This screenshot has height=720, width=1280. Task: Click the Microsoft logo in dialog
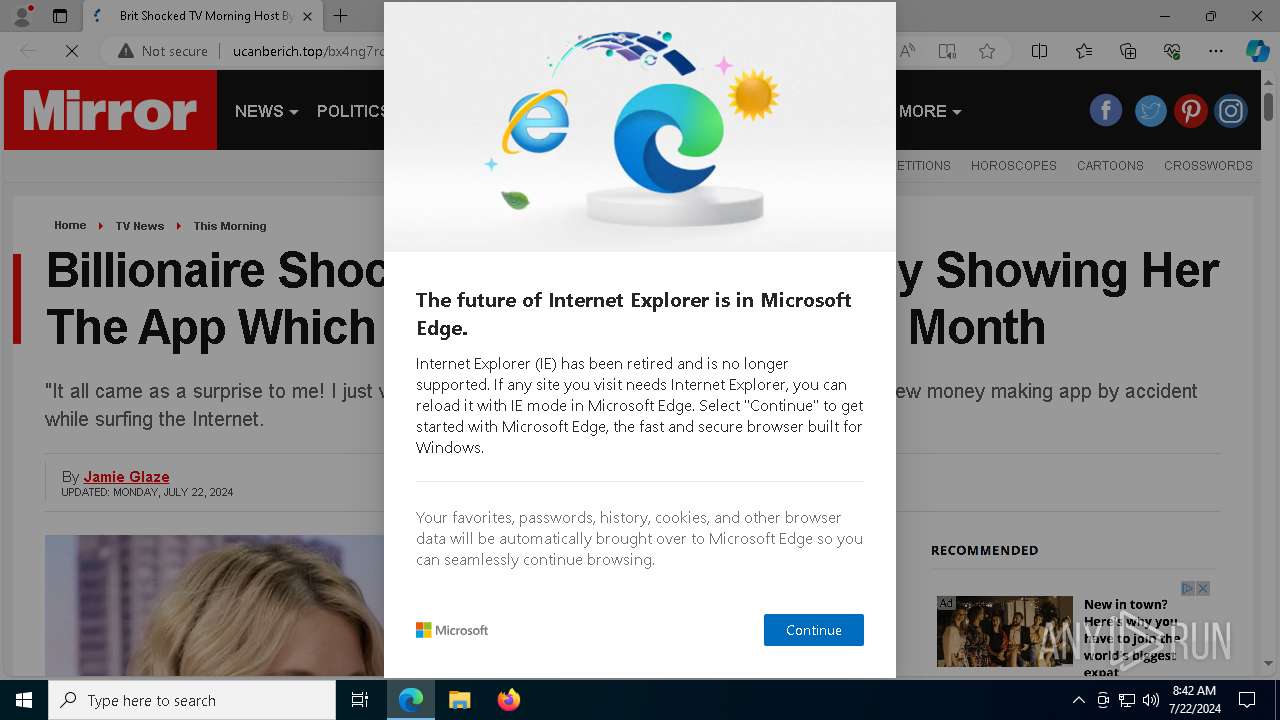point(452,630)
